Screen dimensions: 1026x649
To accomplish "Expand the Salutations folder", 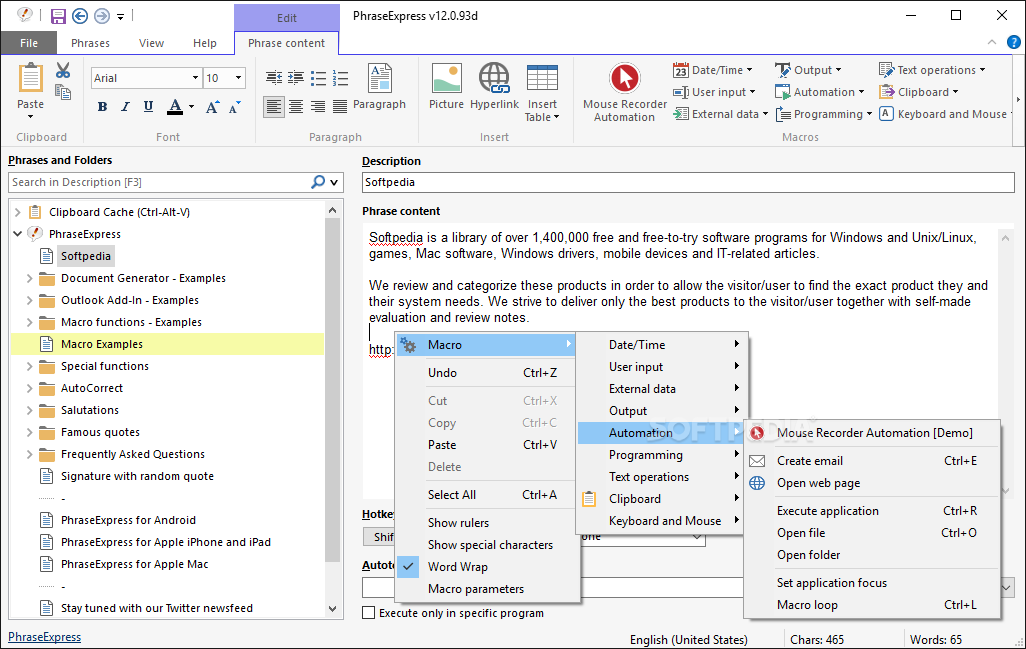I will pyautogui.click(x=29, y=410).
